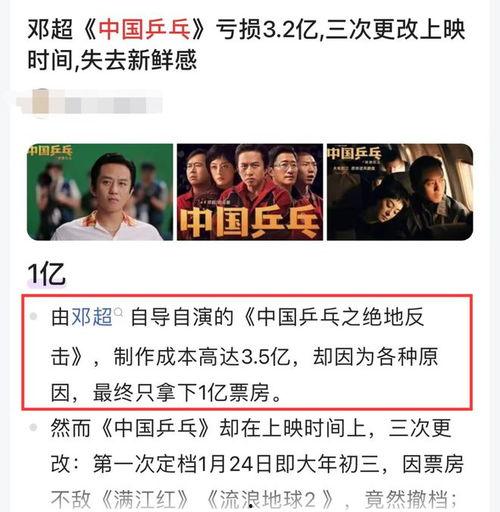Tap the blurred author avatar
The height and width of the screenshot is (512, 500).
(x=41, y=103)
